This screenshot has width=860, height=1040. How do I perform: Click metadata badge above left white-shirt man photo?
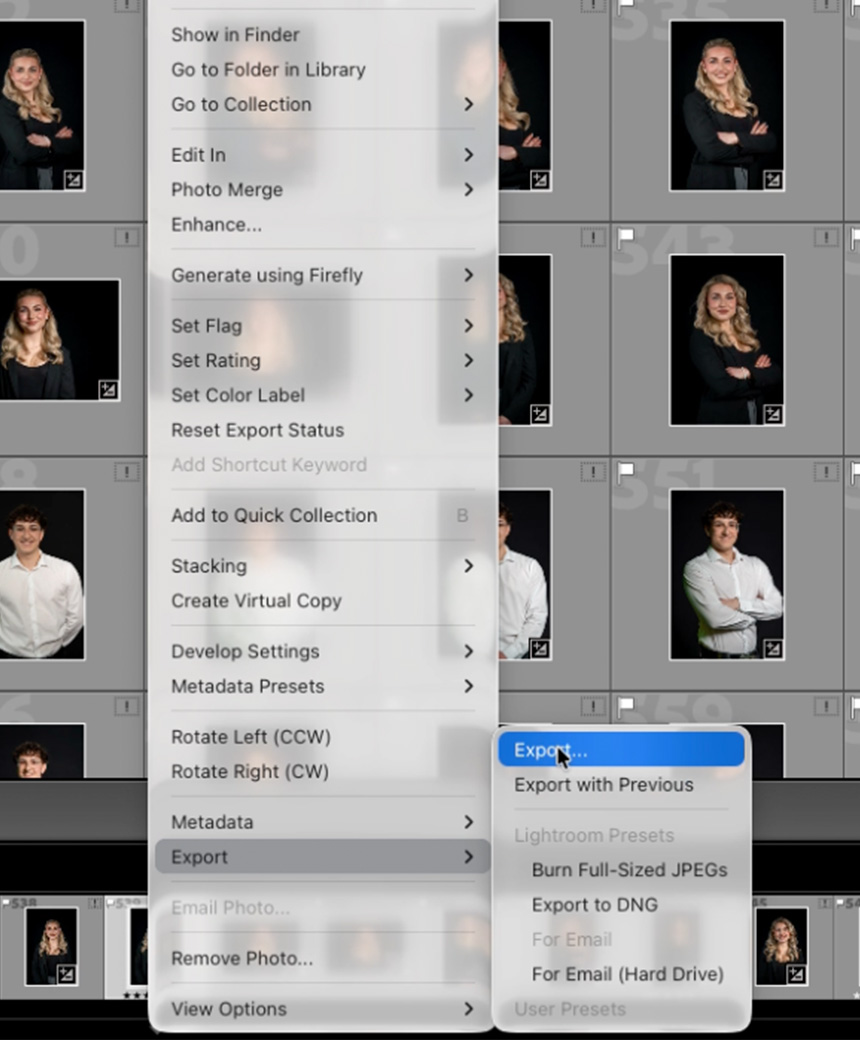click(126, 472)
